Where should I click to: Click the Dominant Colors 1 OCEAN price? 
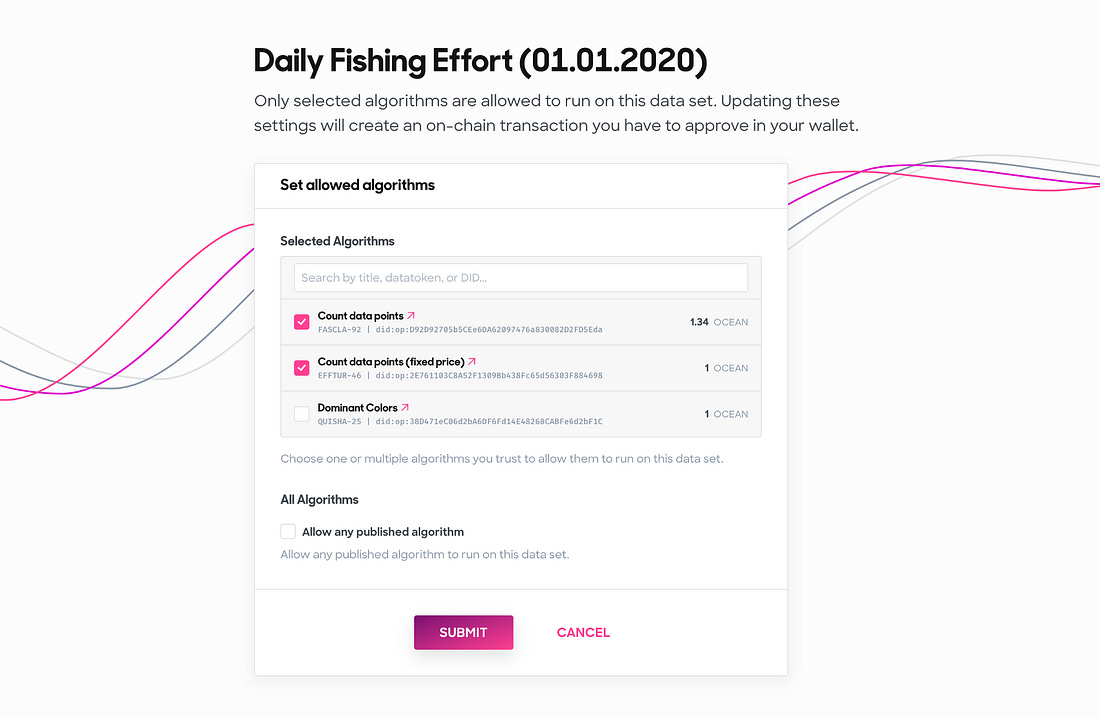726,414
